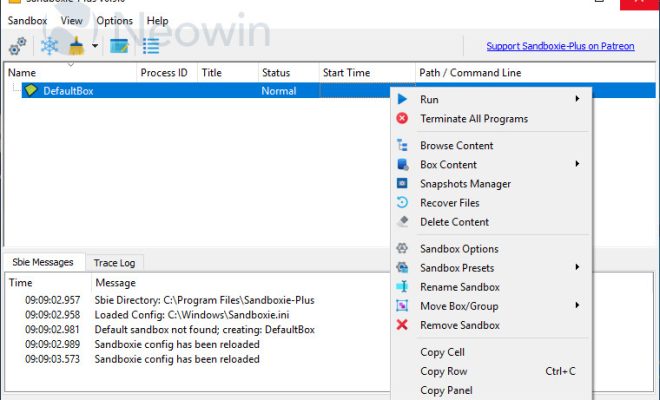Image resolution: width=660 pixels, height=400 pixels.
Task: Open the Options menu in menu bar
Action: point(114,20)
